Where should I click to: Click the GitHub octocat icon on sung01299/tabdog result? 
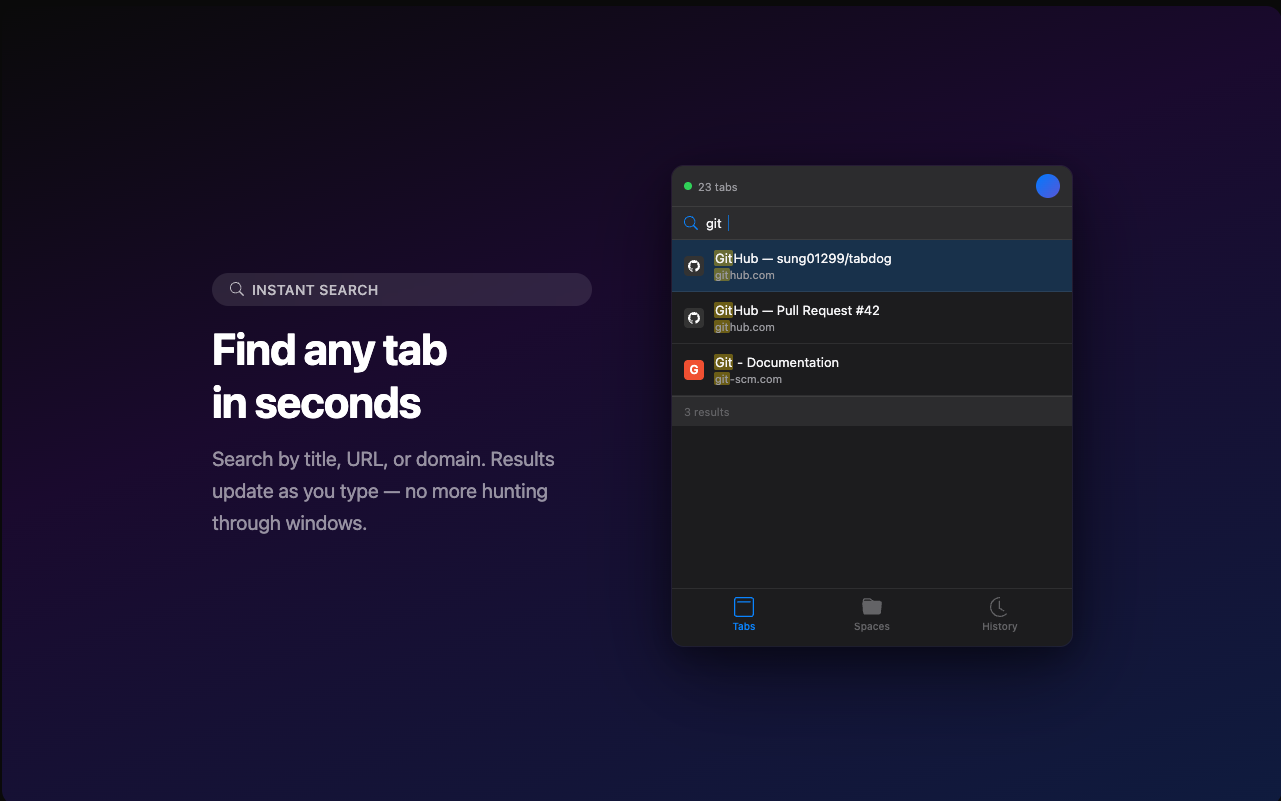pos(694,265)
